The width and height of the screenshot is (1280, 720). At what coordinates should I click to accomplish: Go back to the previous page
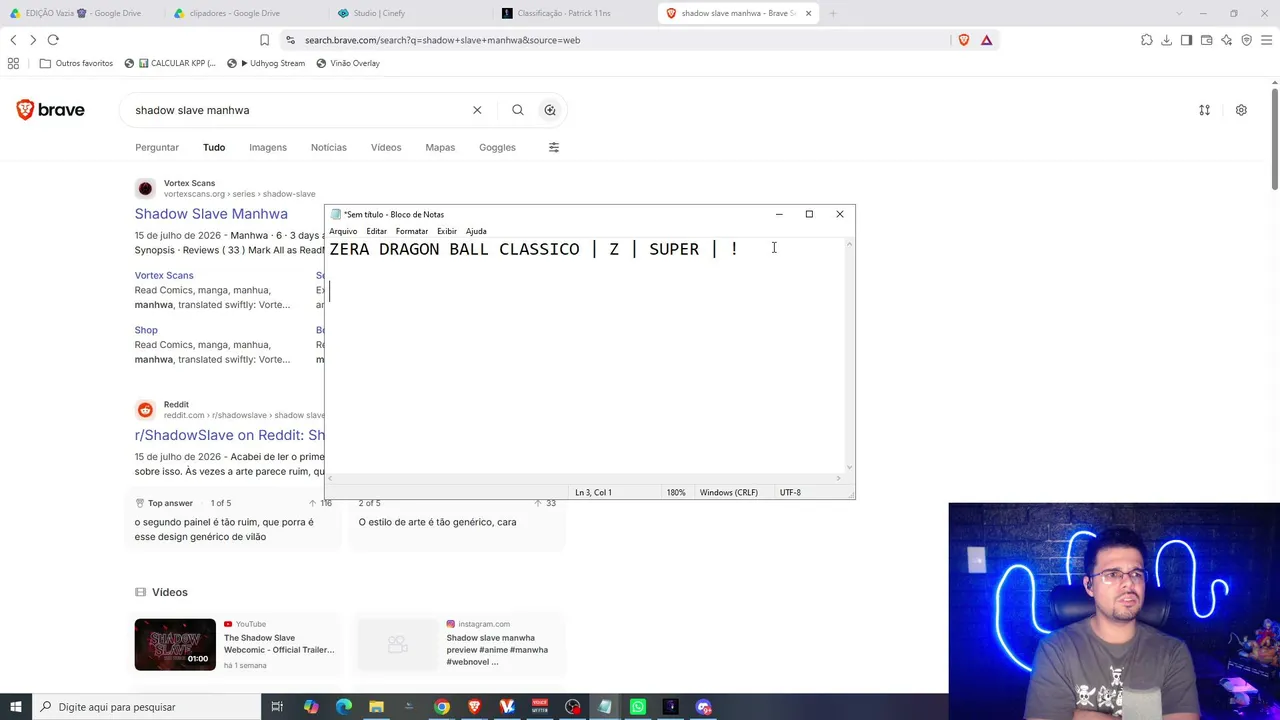[13, 40]
